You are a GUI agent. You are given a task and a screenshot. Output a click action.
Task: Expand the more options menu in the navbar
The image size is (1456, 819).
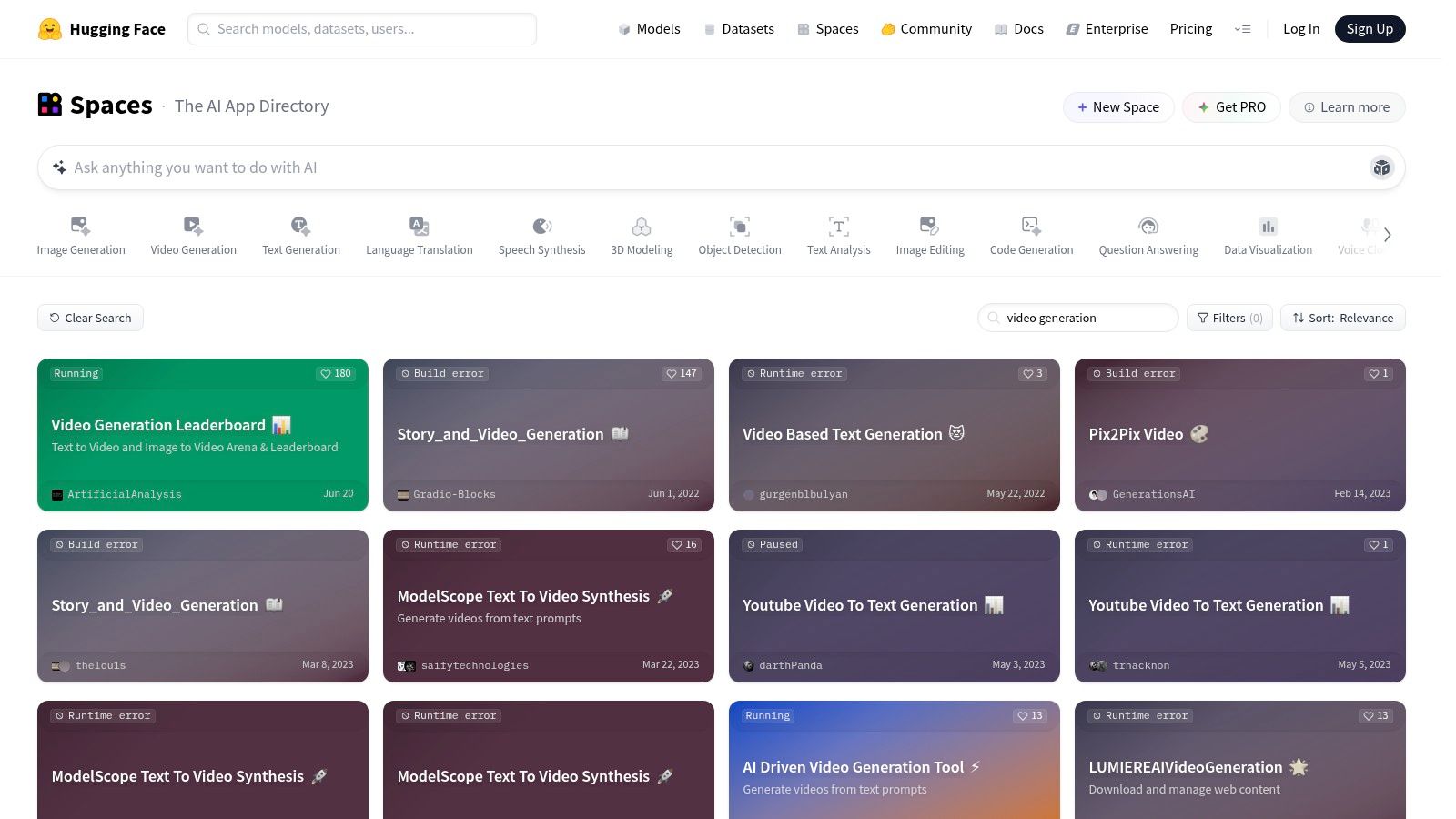pyautogui.click(x=1242, y=29)
